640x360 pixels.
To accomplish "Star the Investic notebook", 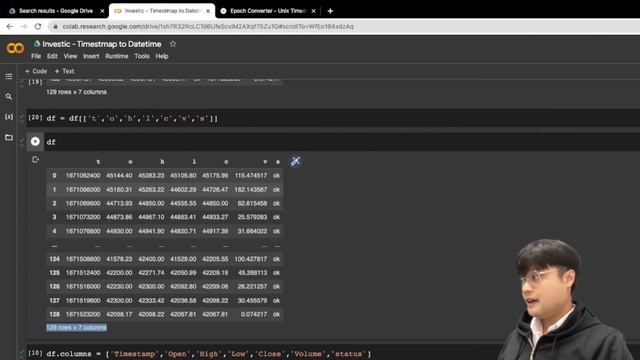I will pos(173,44).
